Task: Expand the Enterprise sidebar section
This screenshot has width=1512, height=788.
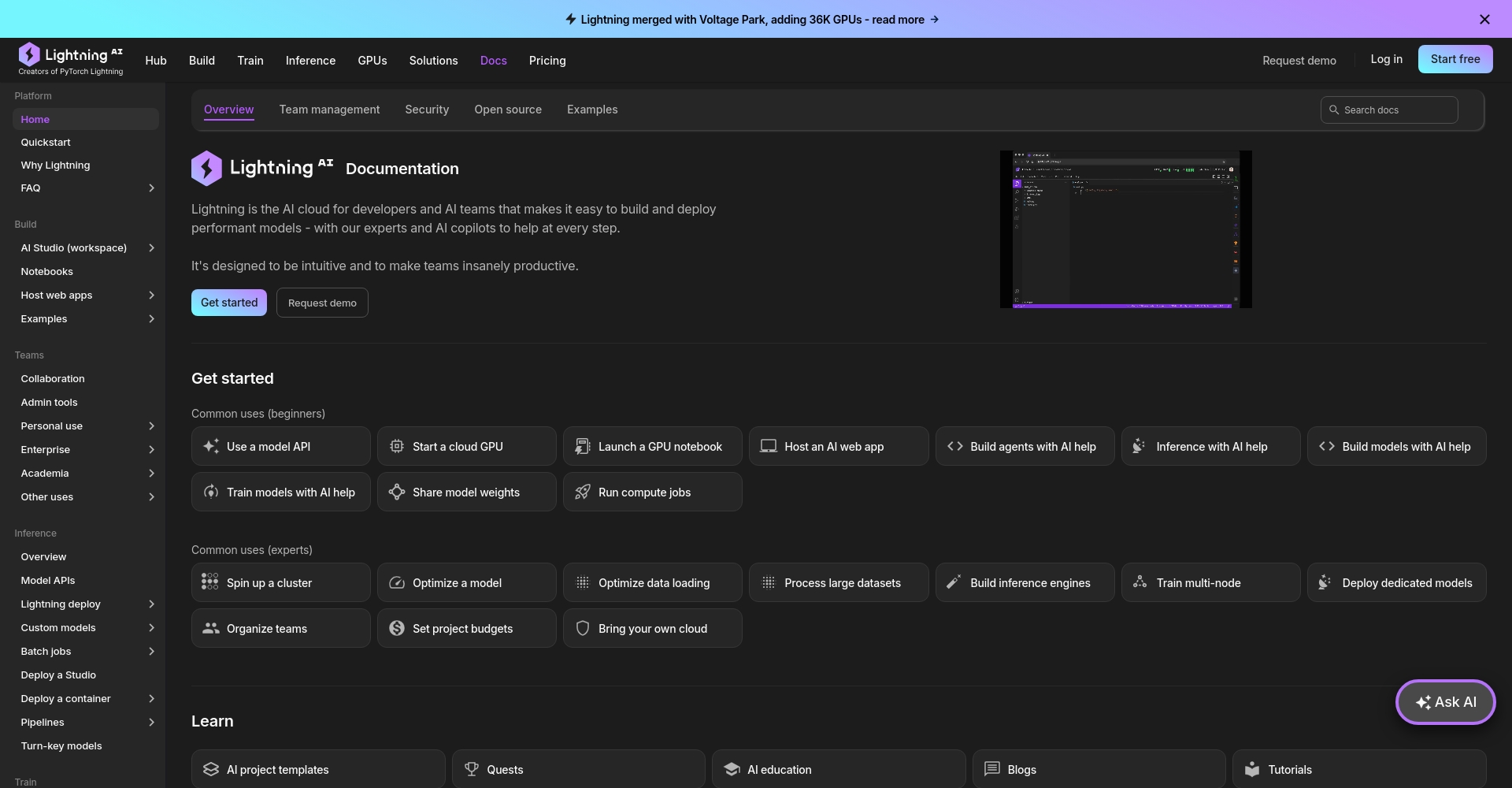Action: [151, 449]
